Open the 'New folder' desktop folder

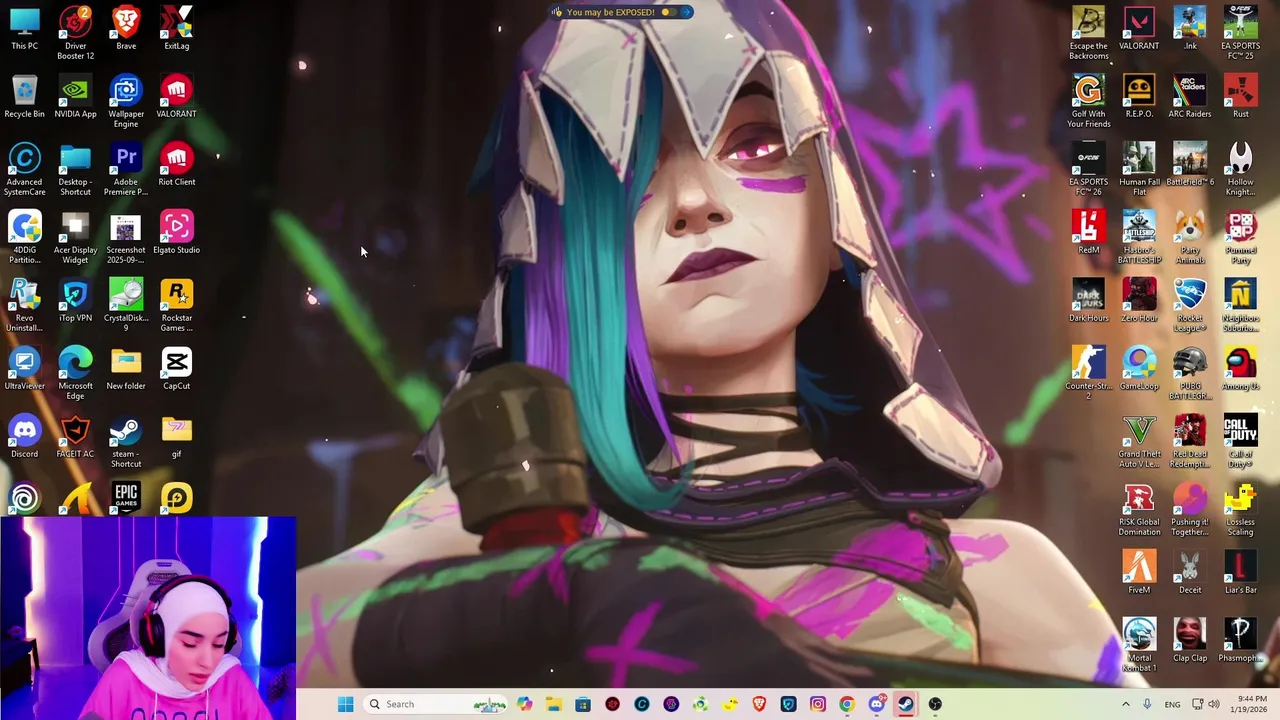click(x=126, y=368)
